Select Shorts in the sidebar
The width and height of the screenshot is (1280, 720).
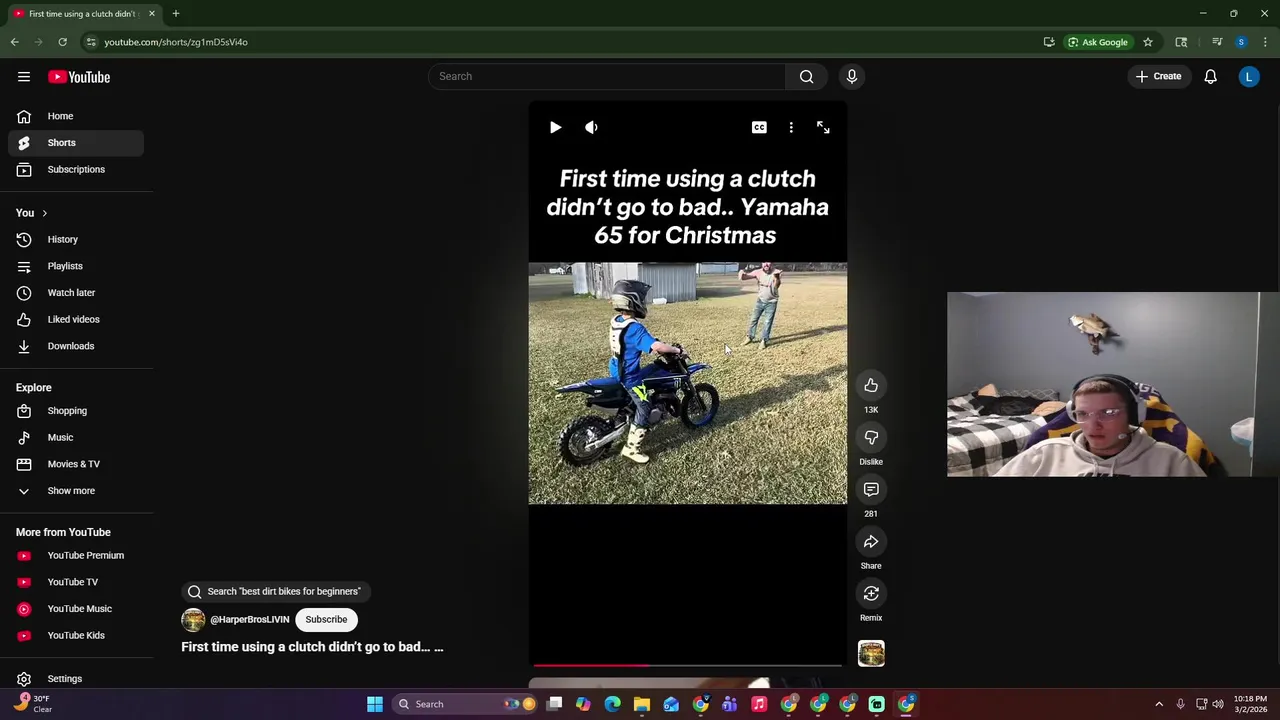point(76,143)
